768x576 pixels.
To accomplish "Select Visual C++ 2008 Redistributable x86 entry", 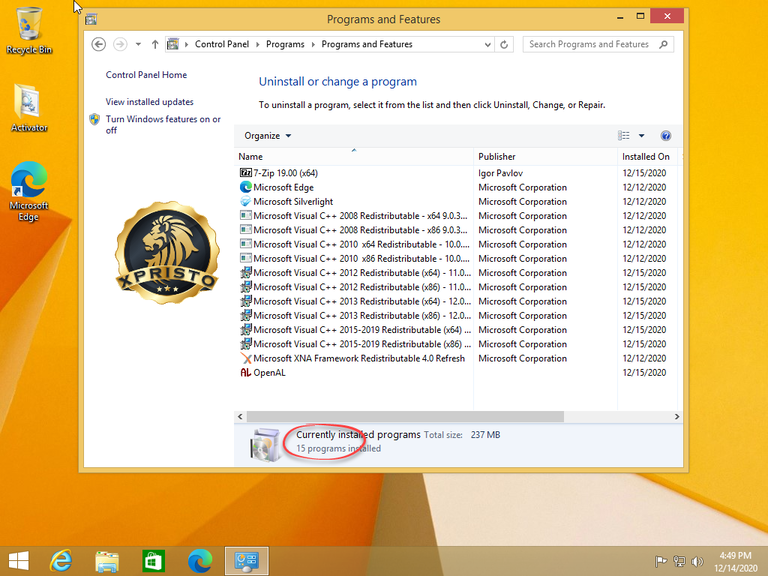I will point(458,230).
